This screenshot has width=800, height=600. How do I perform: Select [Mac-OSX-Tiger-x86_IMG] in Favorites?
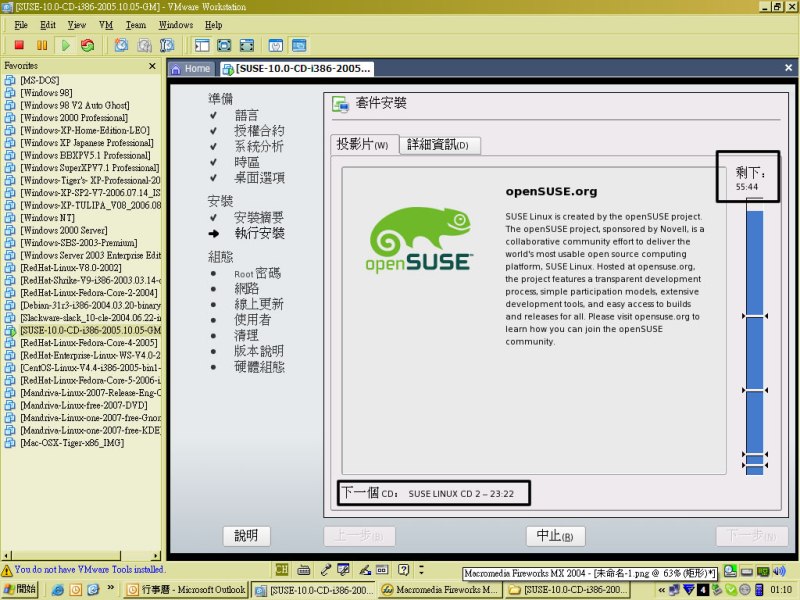[72, 443]
